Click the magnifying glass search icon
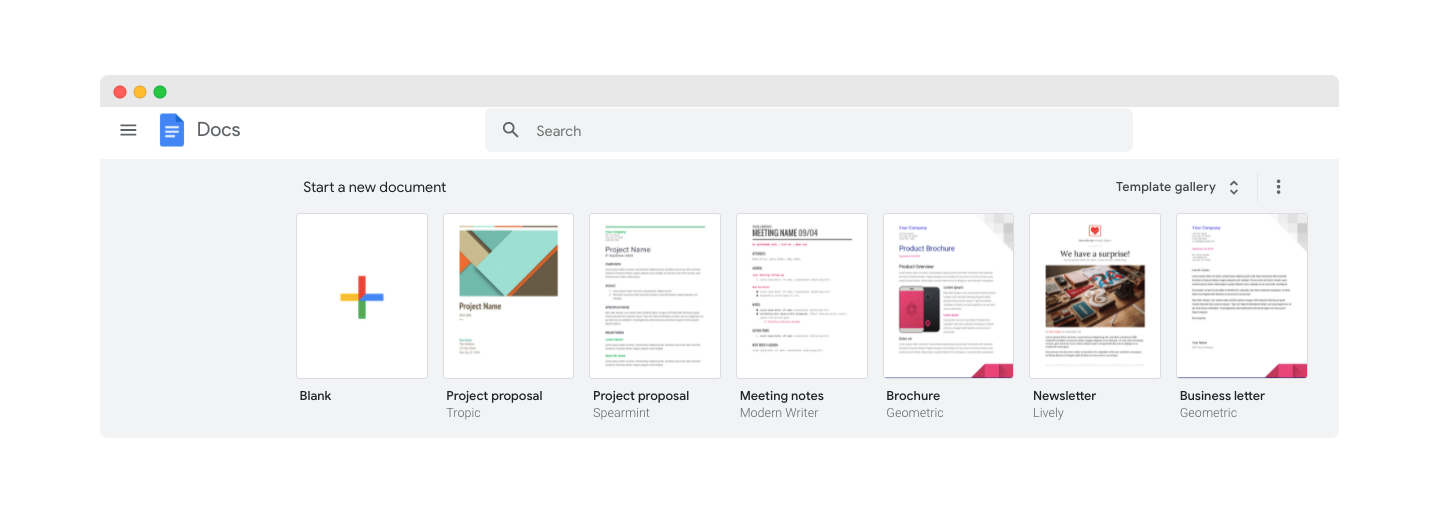 point(511,130)
